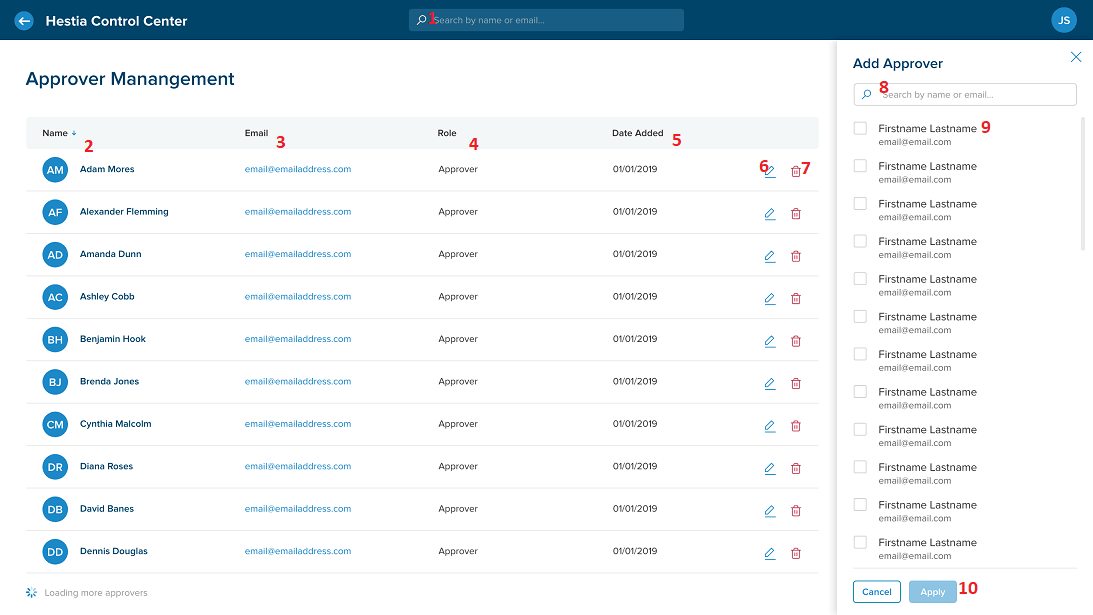
Task: Open Alexander Flemming's email address link
Action: (298, 212)
